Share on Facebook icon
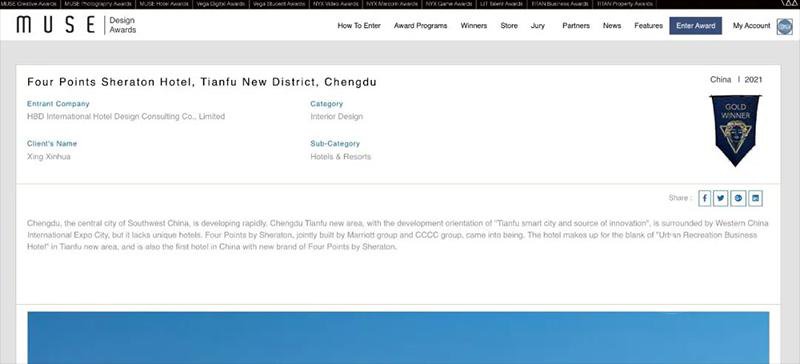This screenshot has width=800, height=364. pyautogui.click(x=705, y=198)
